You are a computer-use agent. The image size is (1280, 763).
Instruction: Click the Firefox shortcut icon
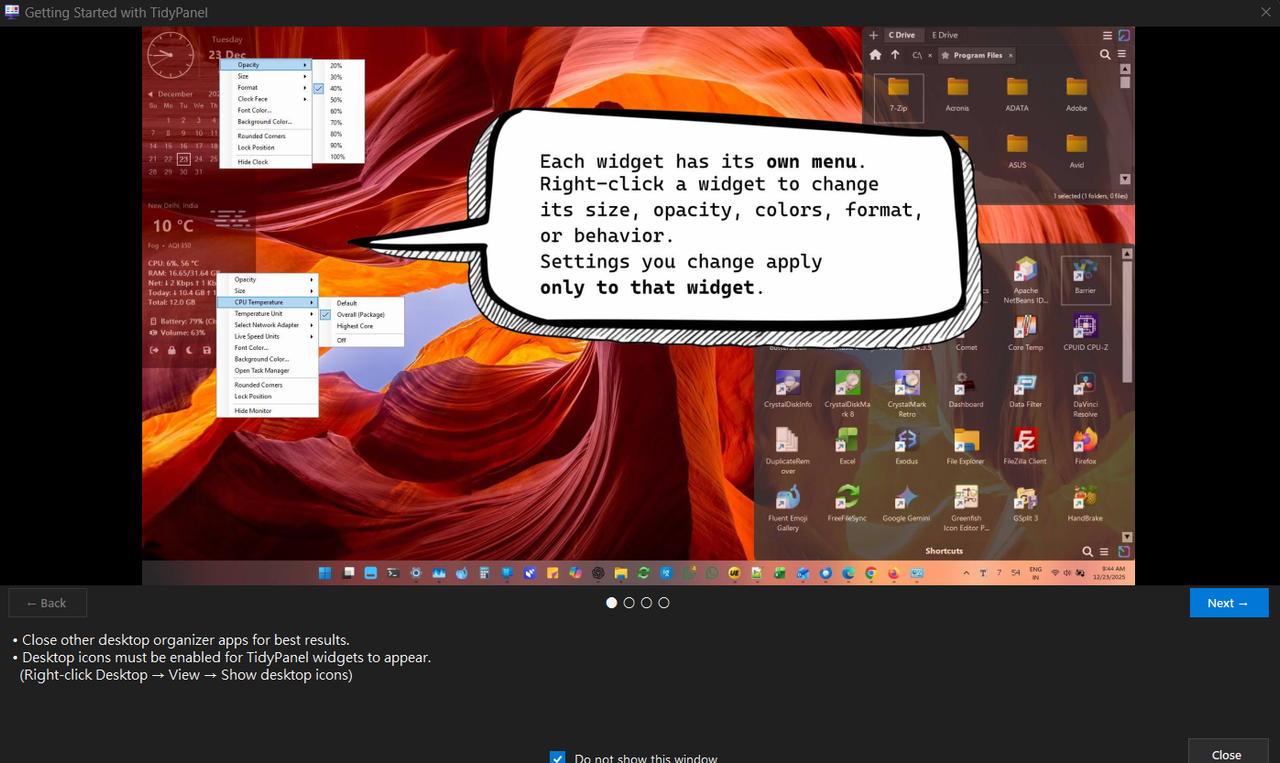pos(1085,440)
